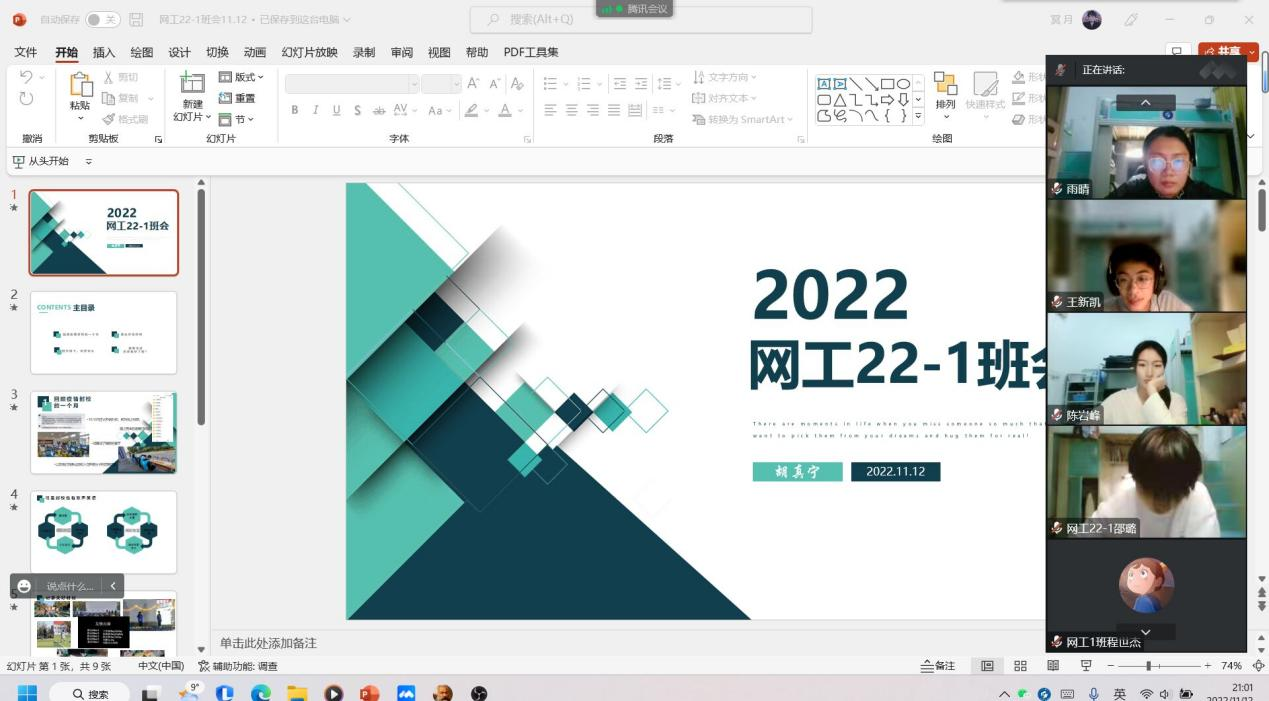Open Reading View from status bar

[1053, 666]
